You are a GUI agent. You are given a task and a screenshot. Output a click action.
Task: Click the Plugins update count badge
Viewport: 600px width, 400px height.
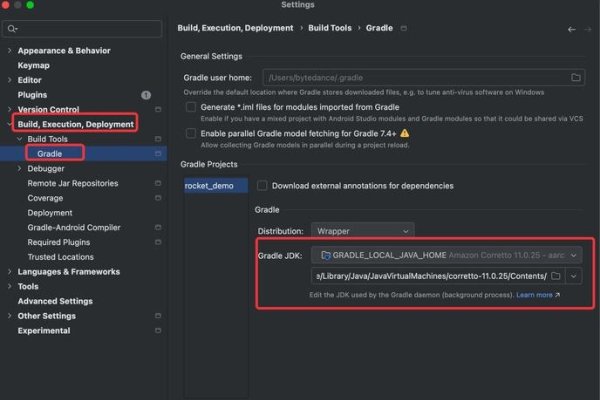[146, 95]
